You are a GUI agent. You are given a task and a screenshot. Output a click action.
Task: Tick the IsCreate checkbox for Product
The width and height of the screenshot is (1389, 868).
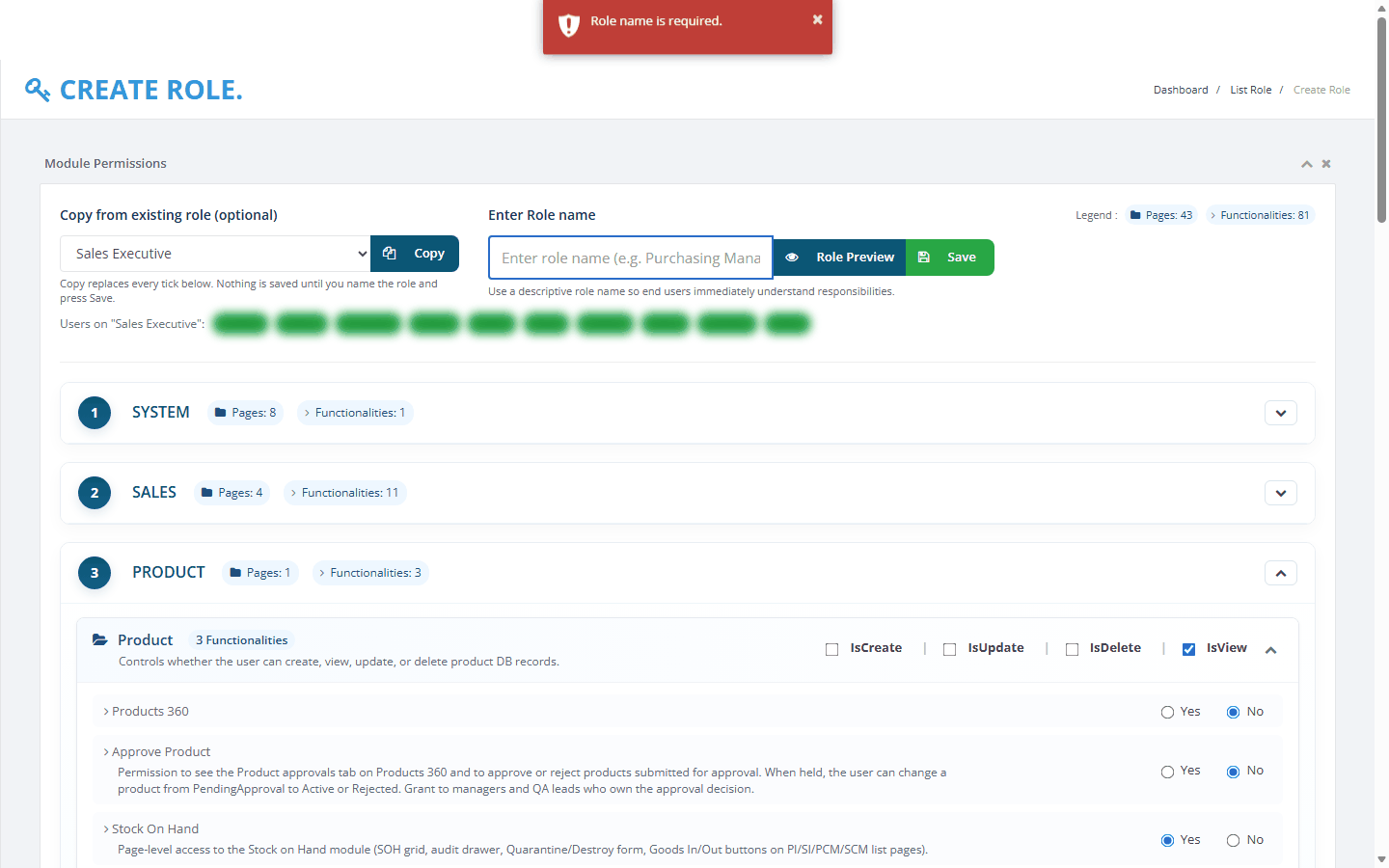tap(831, 649)
